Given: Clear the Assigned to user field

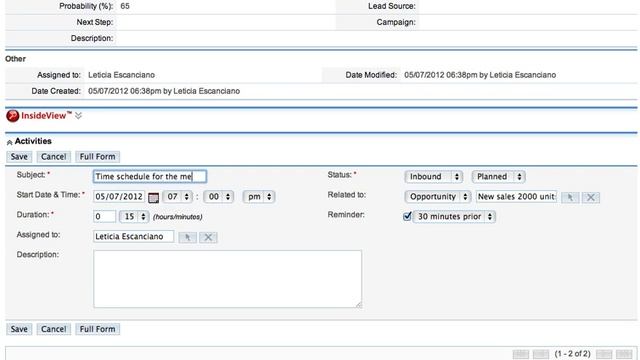Looking at the screenshot, I should [208, 237].
